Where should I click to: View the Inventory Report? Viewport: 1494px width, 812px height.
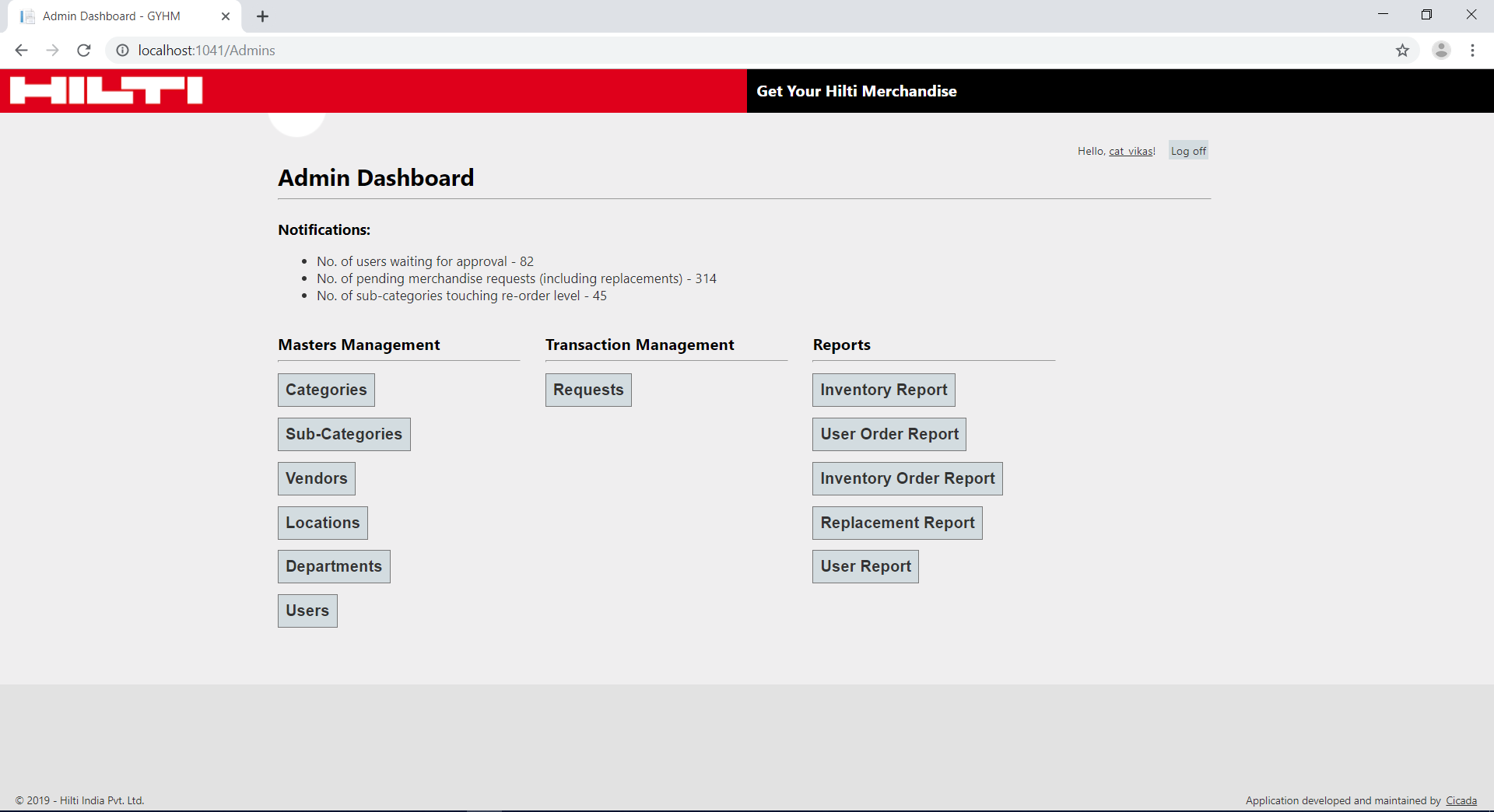[x=884, y=390]
